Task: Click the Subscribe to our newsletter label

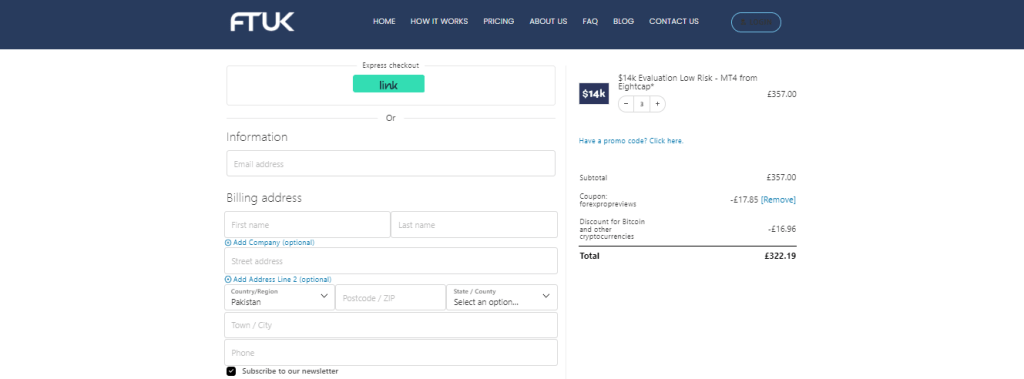Action: pos(290,371)
